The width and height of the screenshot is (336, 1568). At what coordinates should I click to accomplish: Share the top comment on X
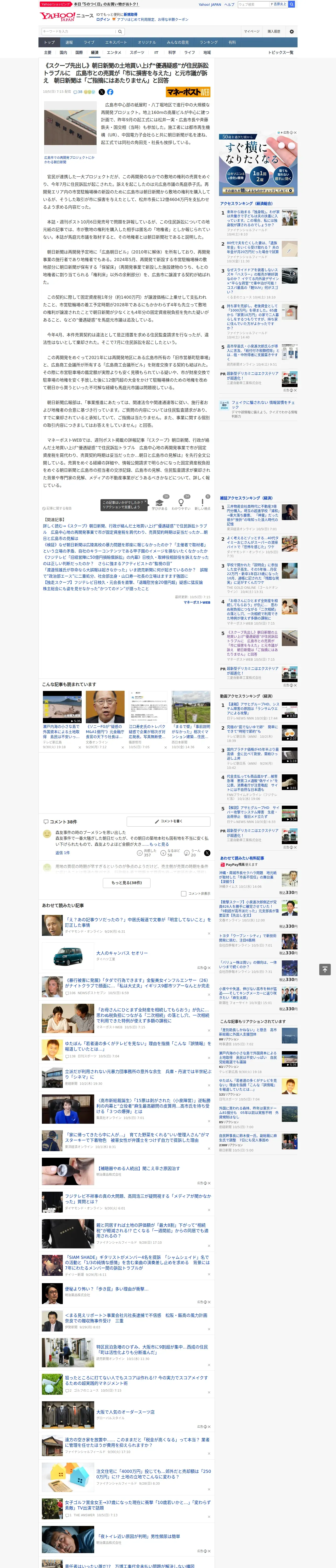tap(207, 853)
